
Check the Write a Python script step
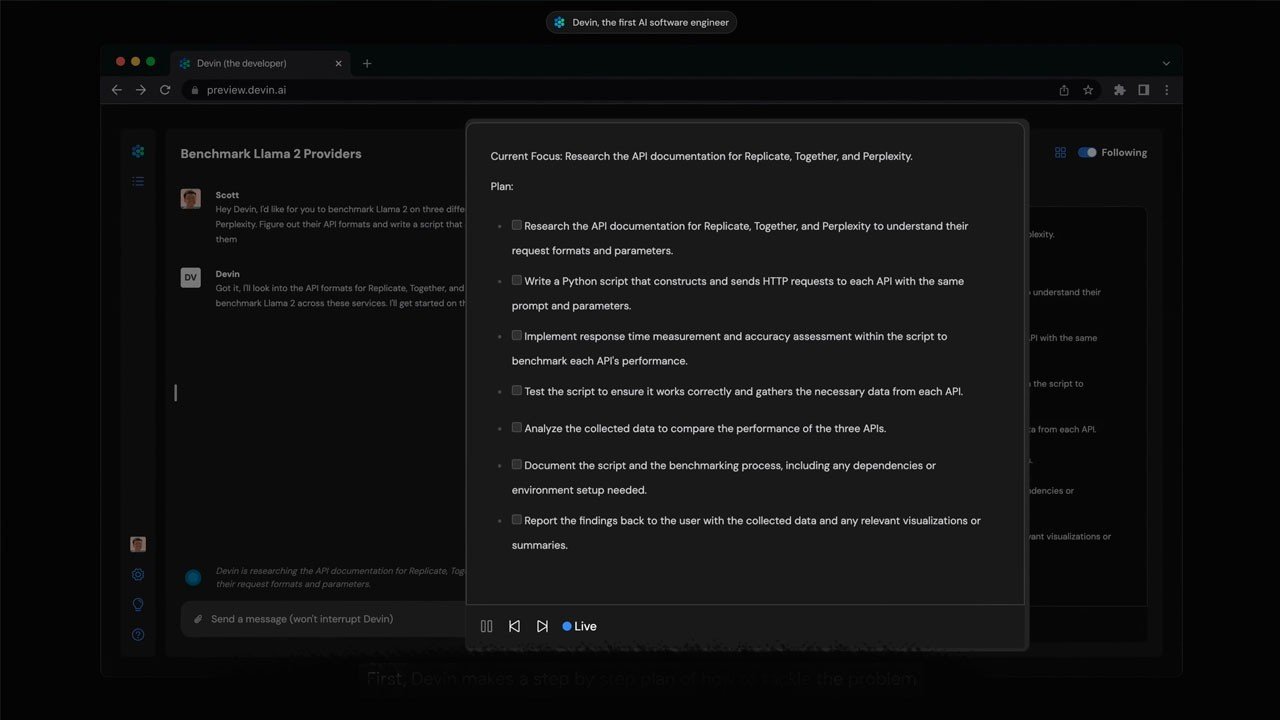(x=517, y=280)
